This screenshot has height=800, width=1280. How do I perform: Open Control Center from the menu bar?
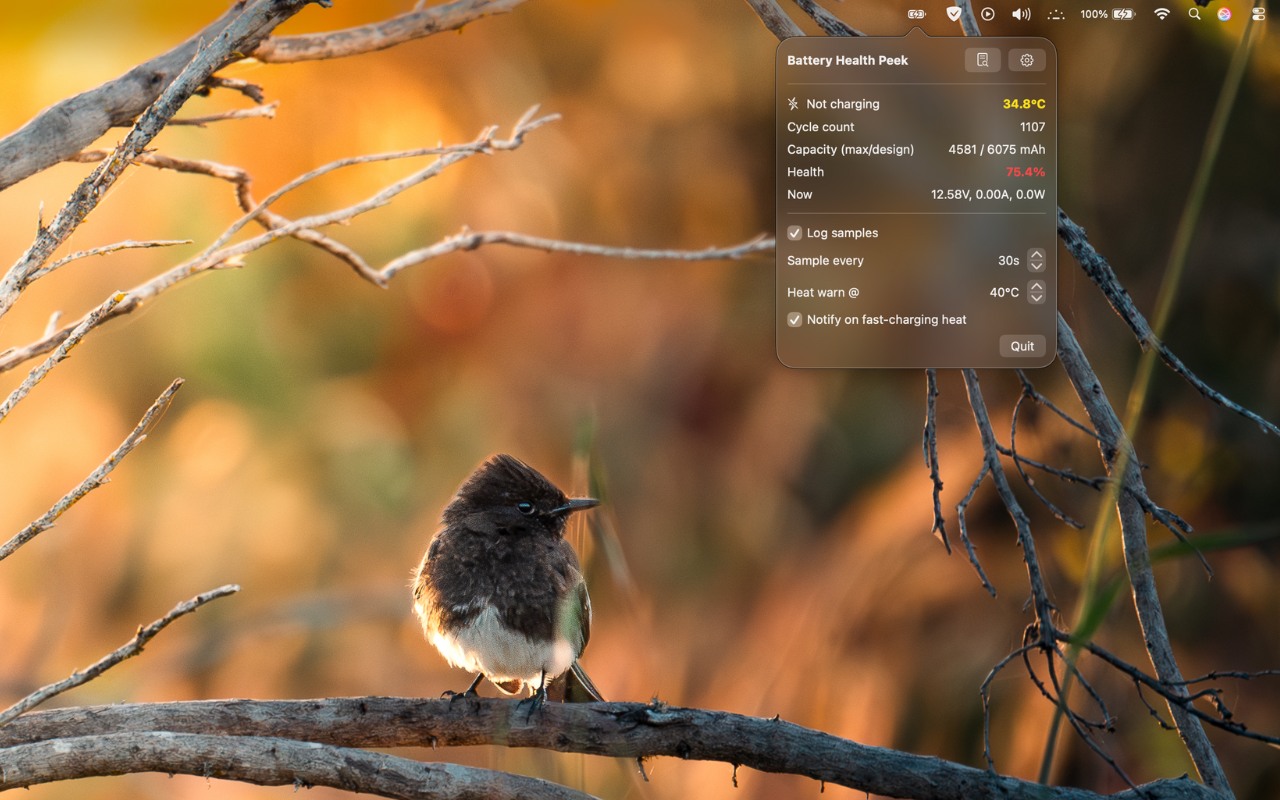tap(1257, 14)
